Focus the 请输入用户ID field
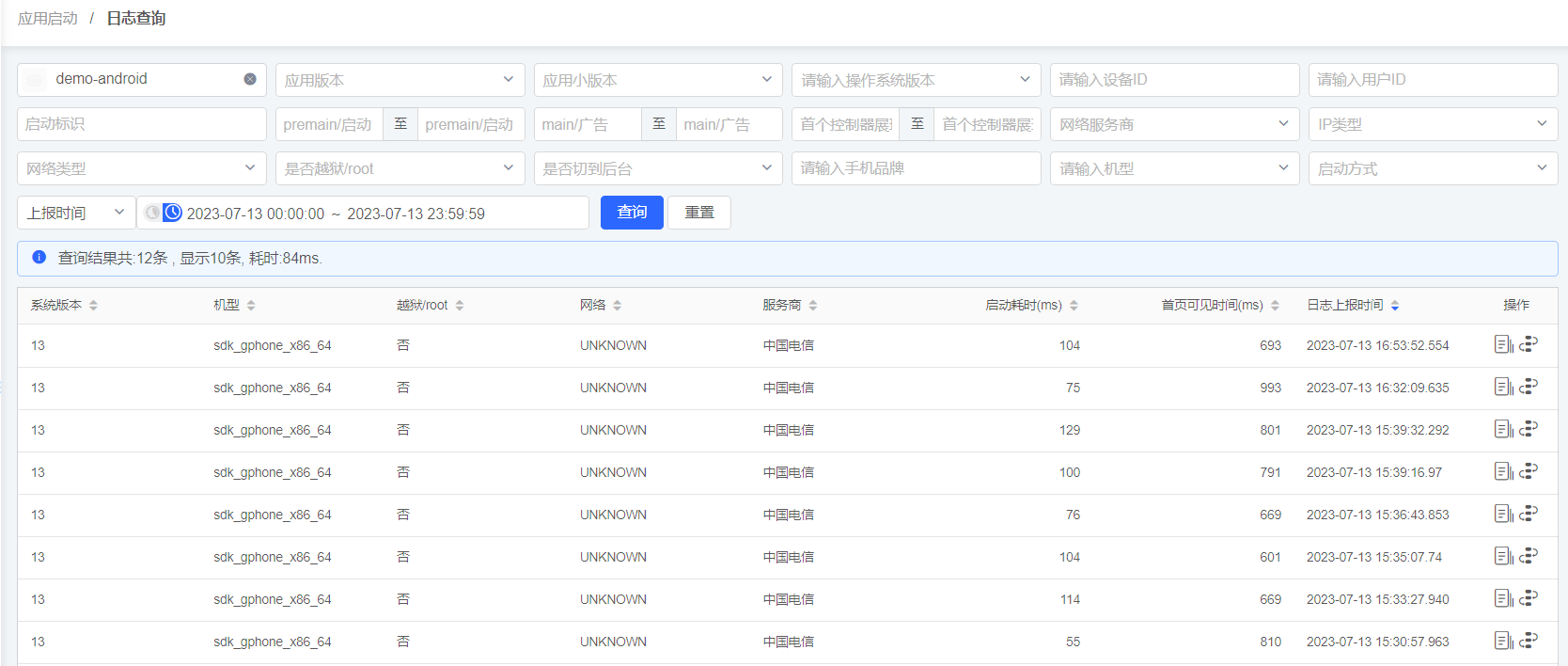Screen dimensions: 1568x666 [1434, 80]
